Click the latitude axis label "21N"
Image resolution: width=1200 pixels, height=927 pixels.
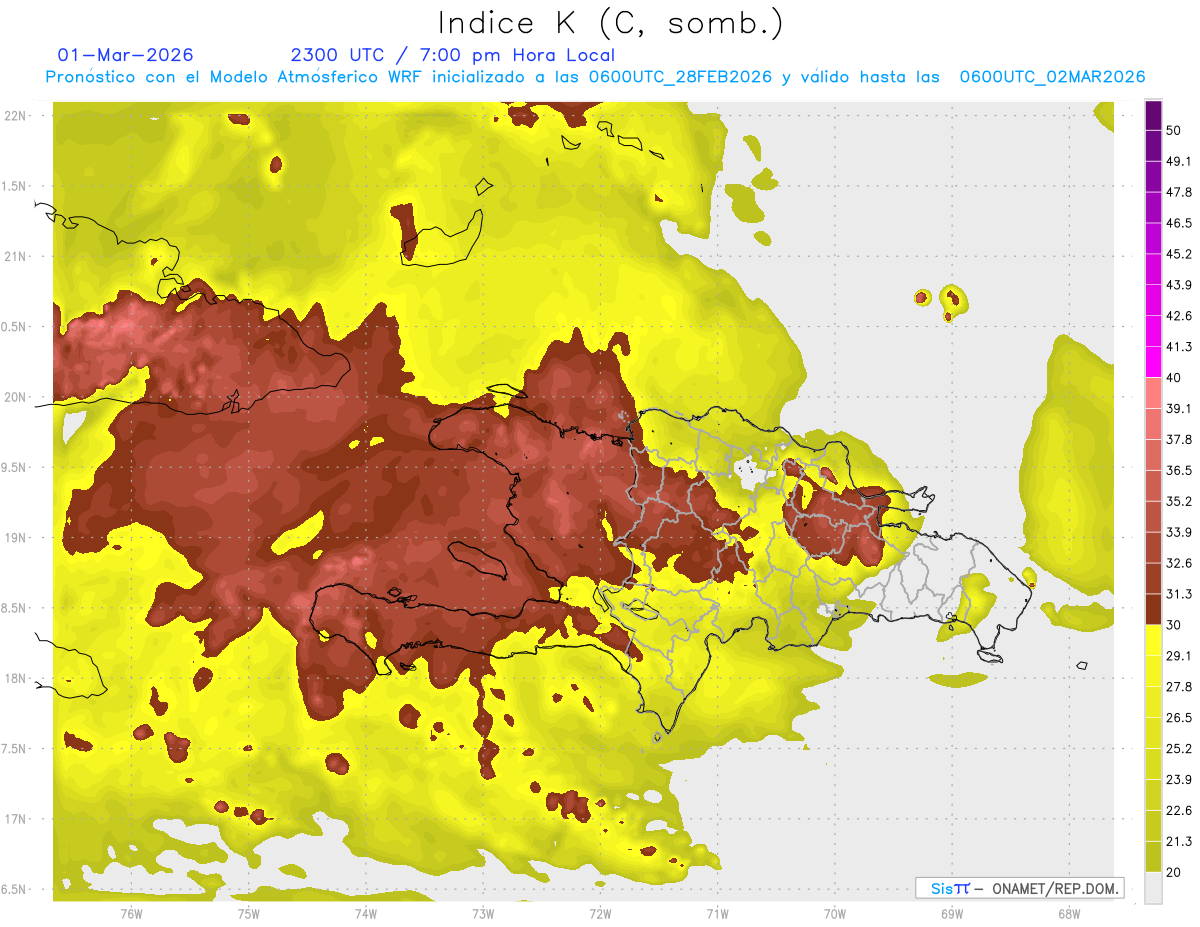pyautogui.click(x=15, y=256)
